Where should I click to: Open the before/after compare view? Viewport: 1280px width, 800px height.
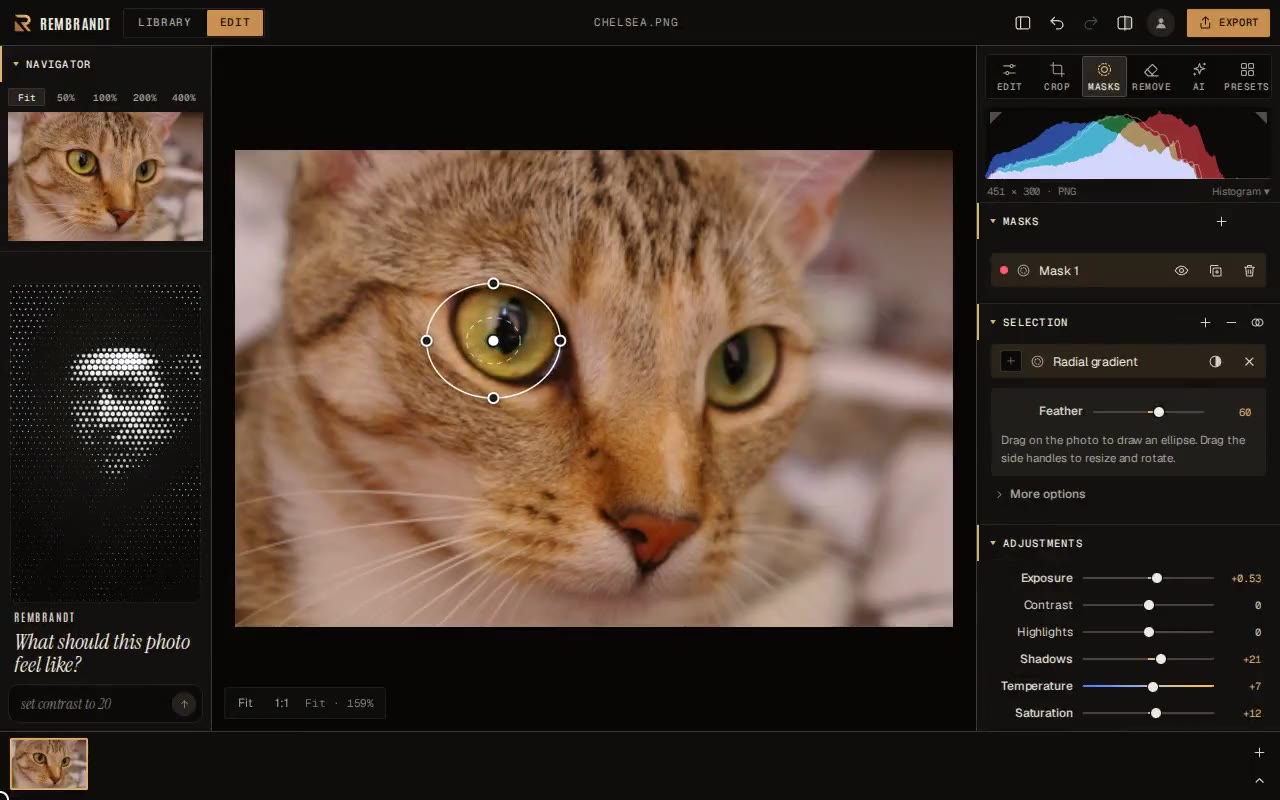tap(1125, 22)
